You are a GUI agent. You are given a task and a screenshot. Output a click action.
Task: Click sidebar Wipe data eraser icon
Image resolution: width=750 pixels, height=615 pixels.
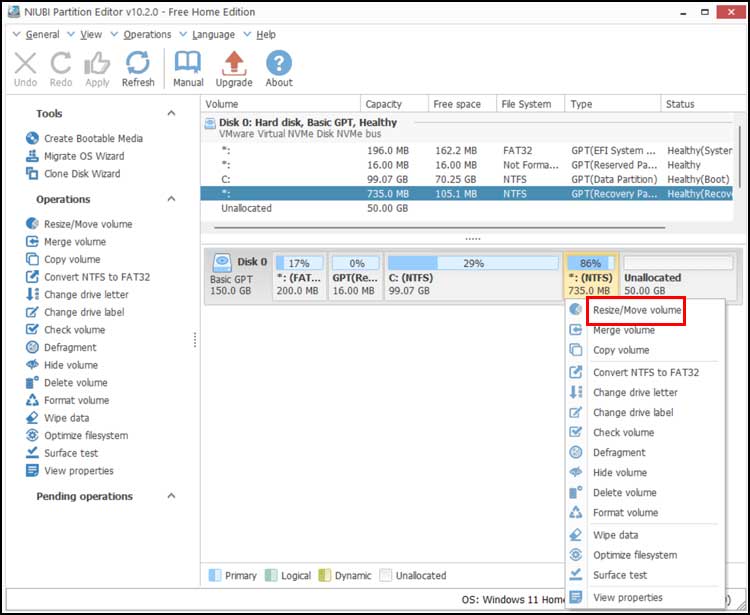coord(32,417)
